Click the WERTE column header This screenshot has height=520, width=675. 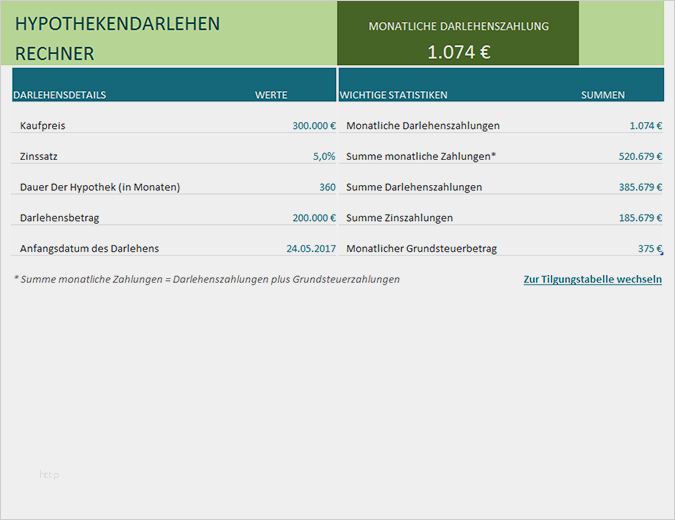click(x=271, y=95)
